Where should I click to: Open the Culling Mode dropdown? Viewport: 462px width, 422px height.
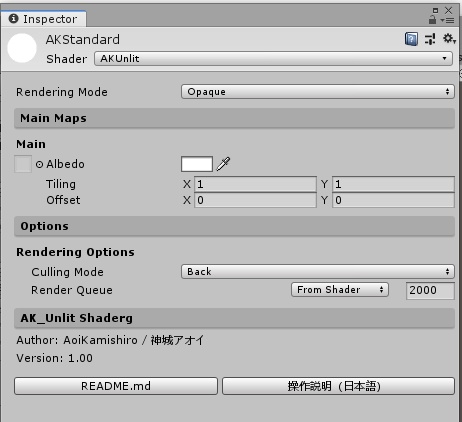[318, 272]
